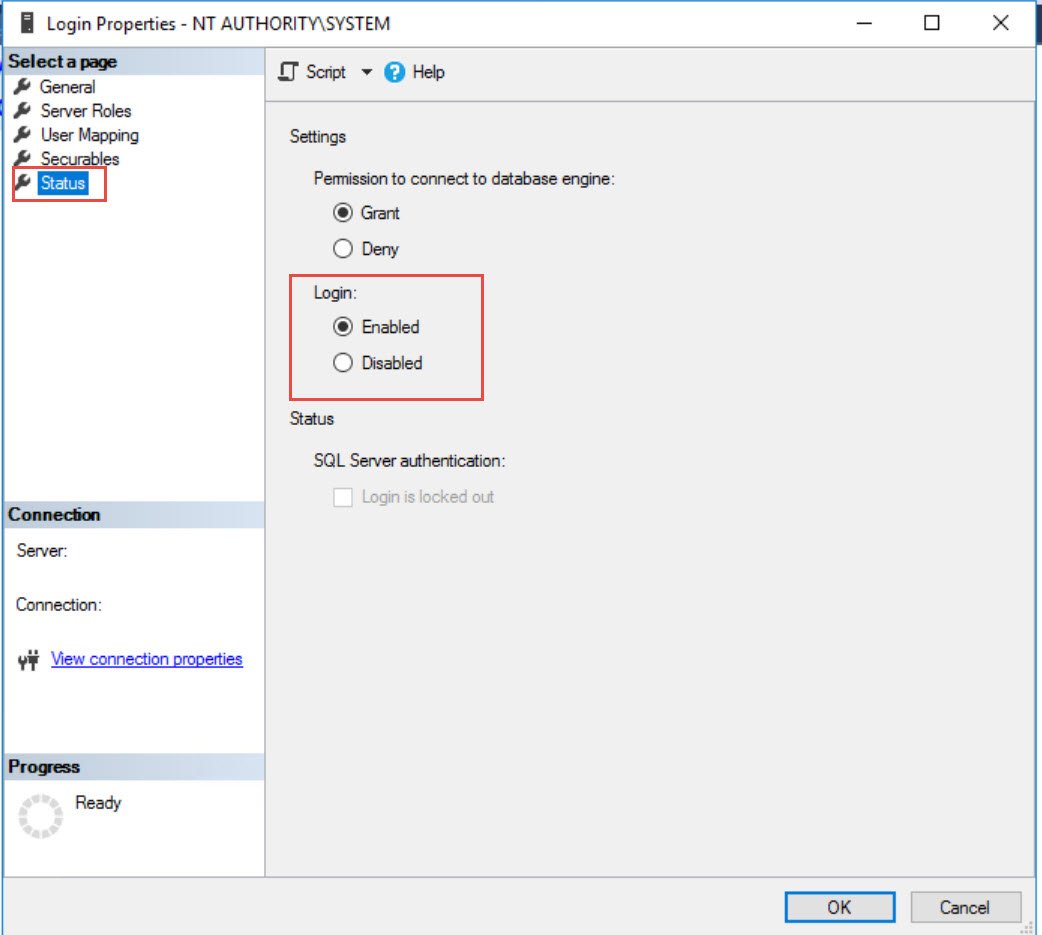Click the server icon in title bar
1042x935 pixels.
coord(27,23)
